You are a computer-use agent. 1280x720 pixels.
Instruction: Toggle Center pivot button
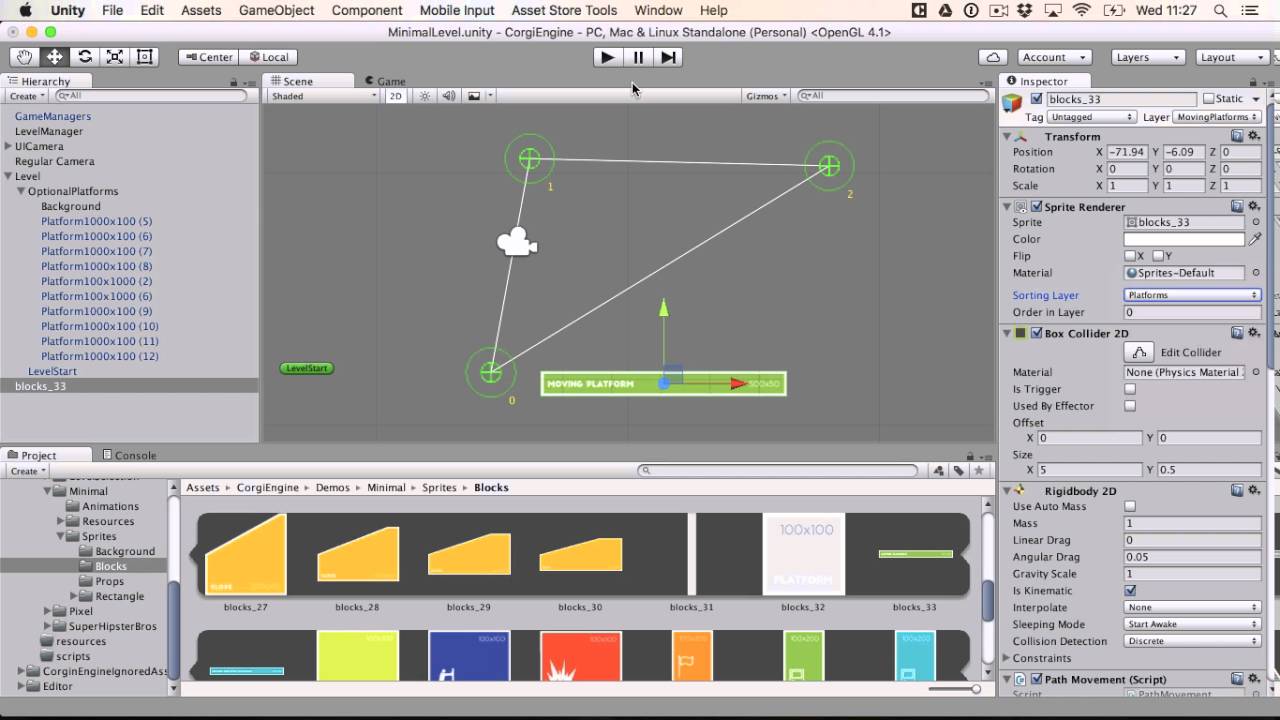point(207,57)
